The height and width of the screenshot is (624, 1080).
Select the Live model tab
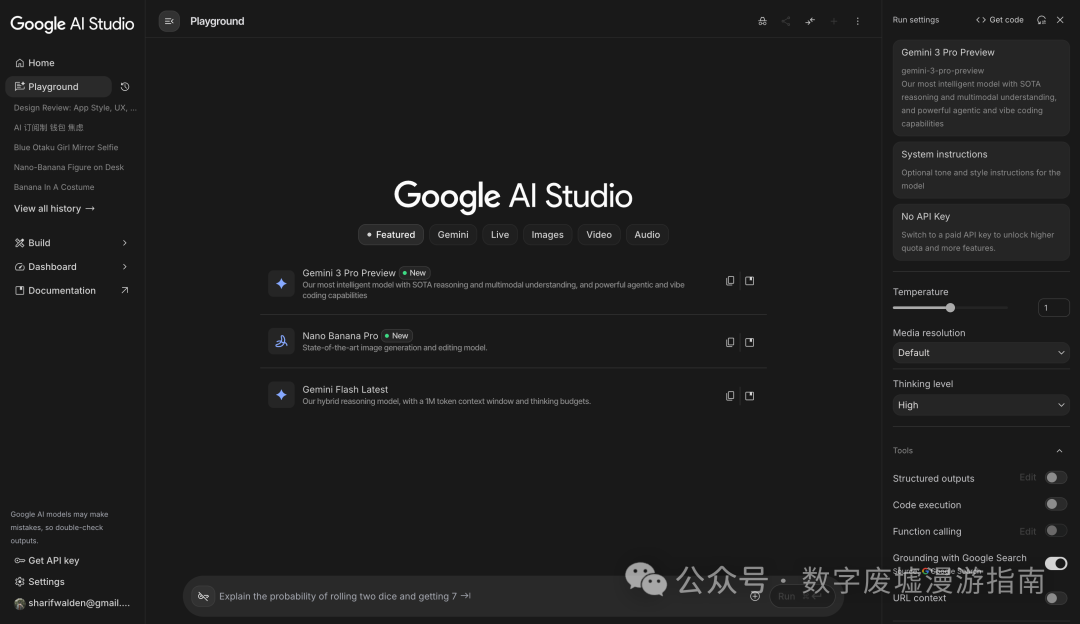[500, 235]
